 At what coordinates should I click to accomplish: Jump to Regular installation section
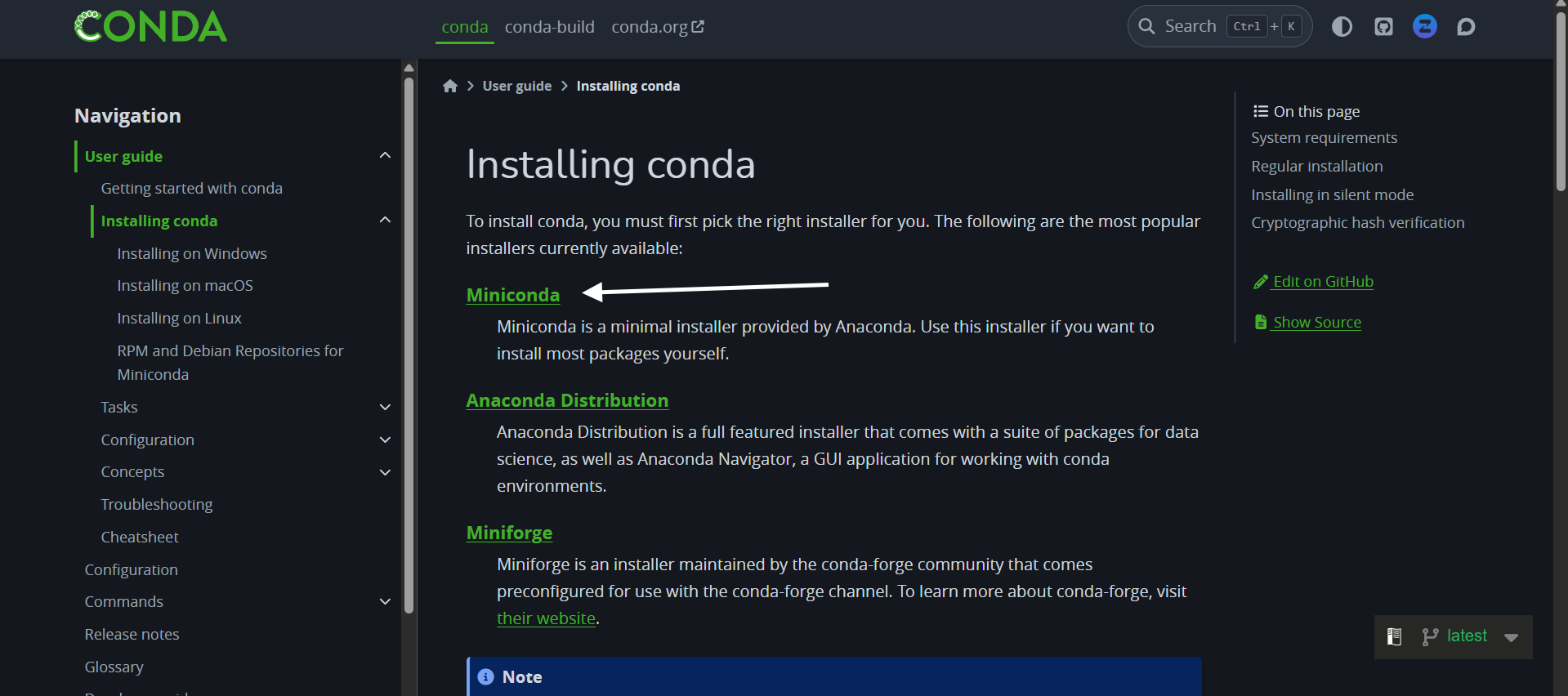1317,167
